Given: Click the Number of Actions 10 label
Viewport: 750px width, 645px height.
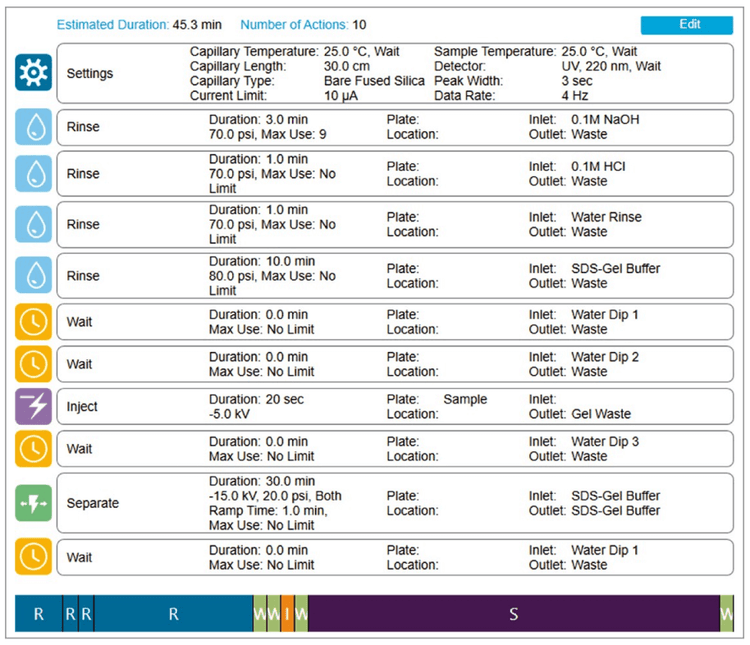Looking at the screenshot, I should tap(303, 25).
